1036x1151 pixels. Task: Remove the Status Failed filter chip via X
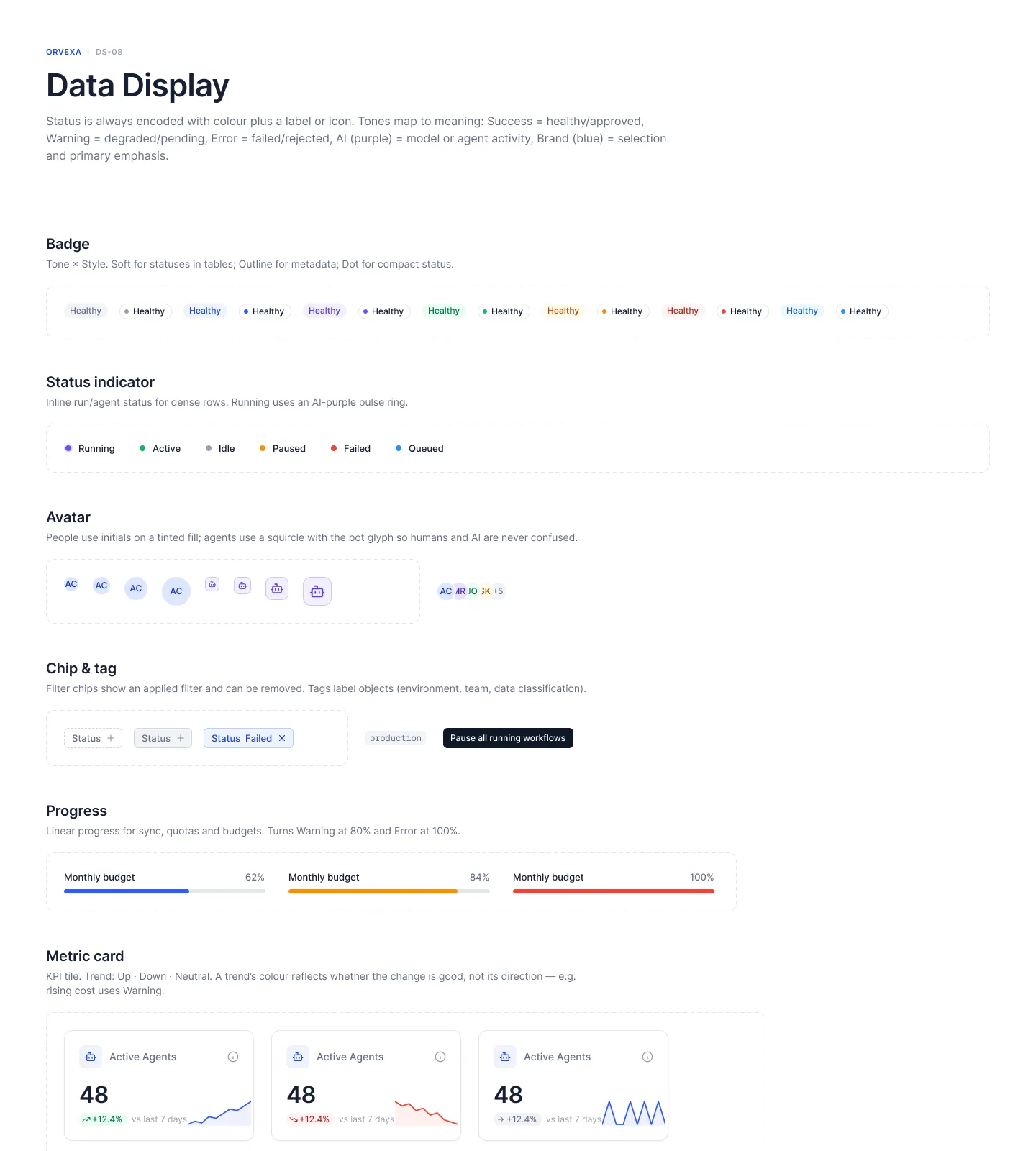(x=282, y=738)
